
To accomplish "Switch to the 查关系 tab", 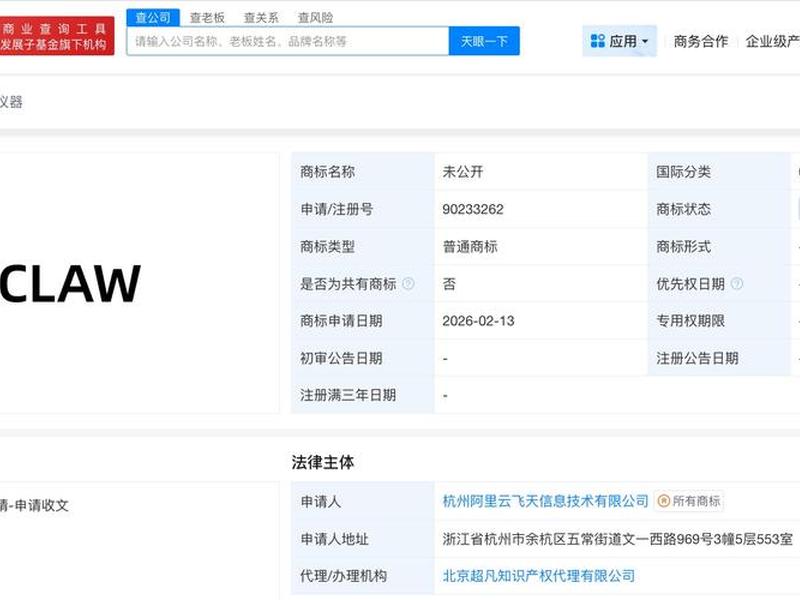I will tap(261, 18).
